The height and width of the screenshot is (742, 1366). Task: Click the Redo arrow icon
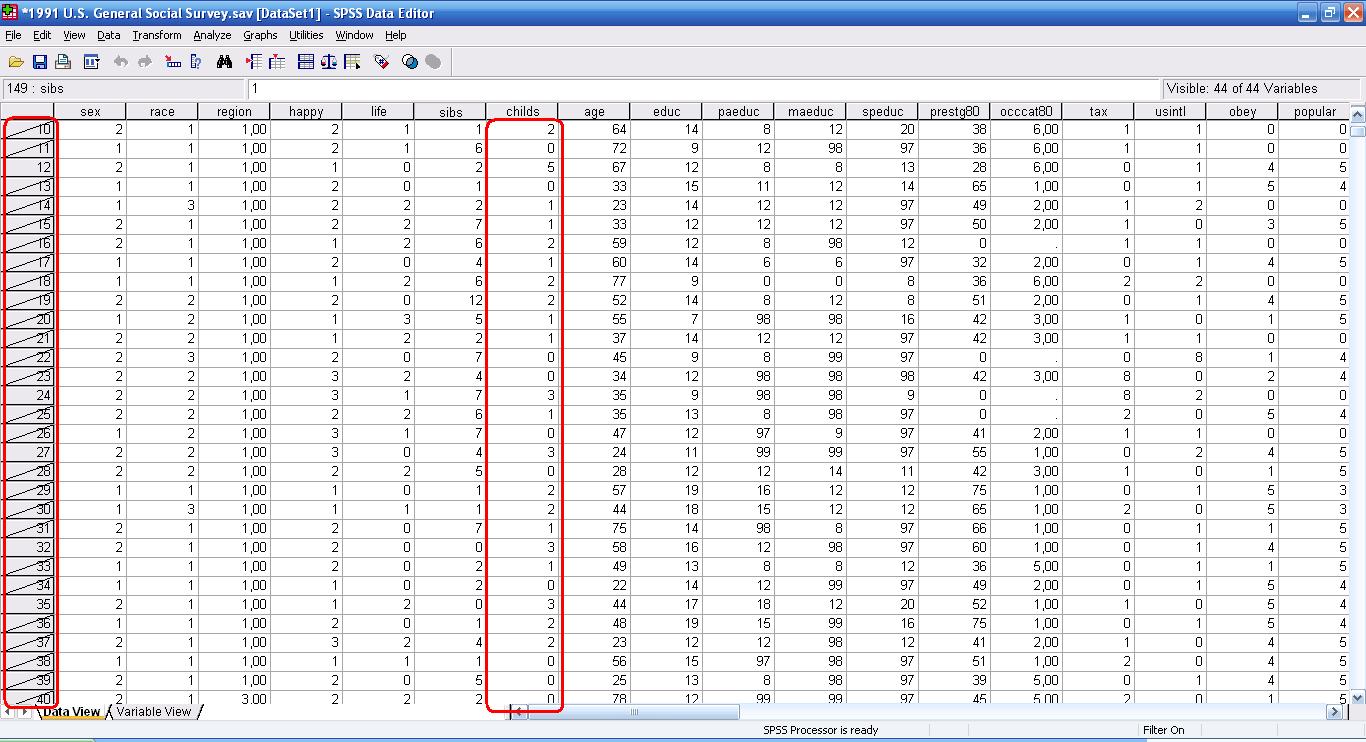[x=145, y=62]
